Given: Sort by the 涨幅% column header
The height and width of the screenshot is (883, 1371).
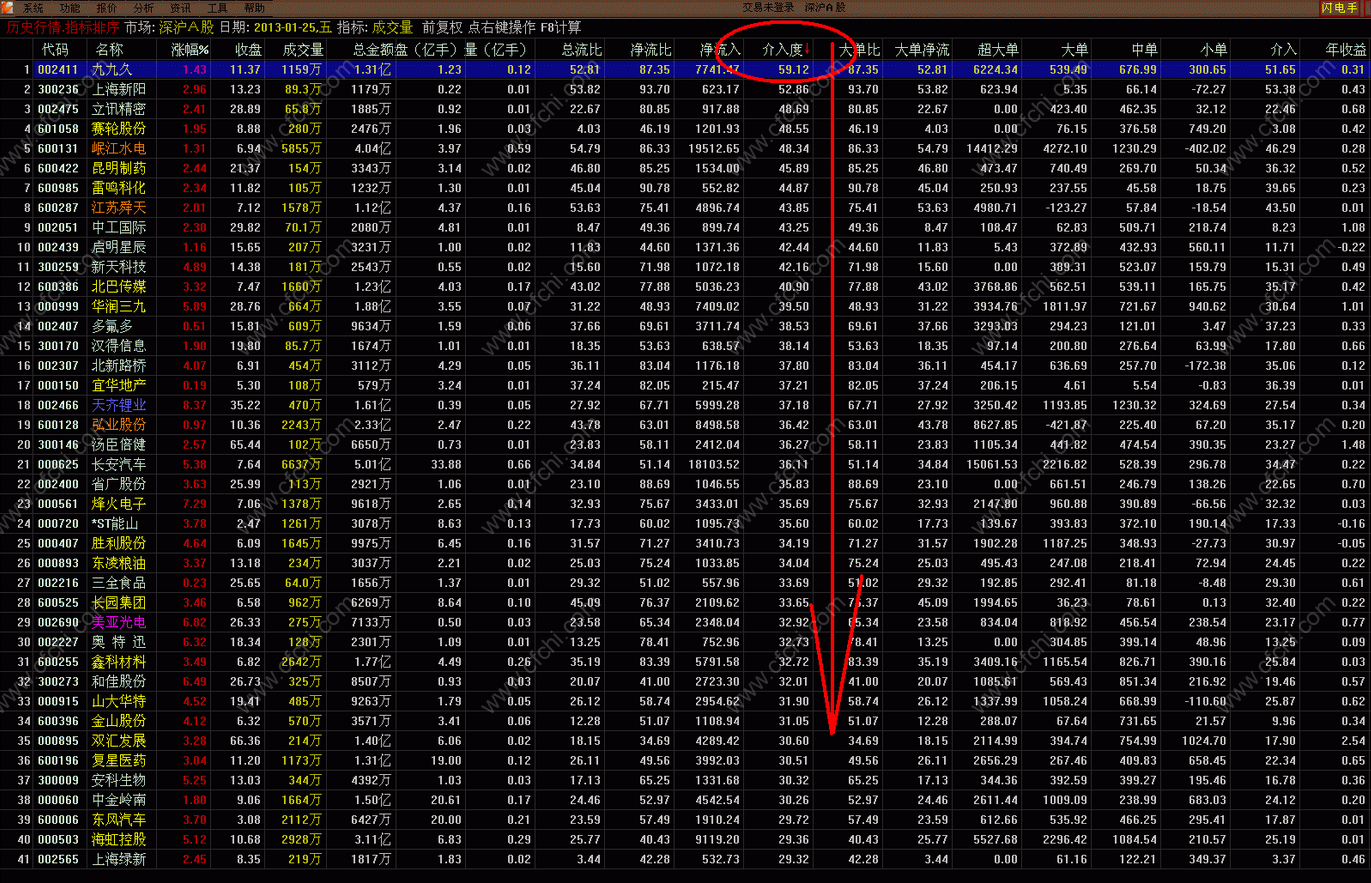Looking at the screenshot, I should coord(190,49).
